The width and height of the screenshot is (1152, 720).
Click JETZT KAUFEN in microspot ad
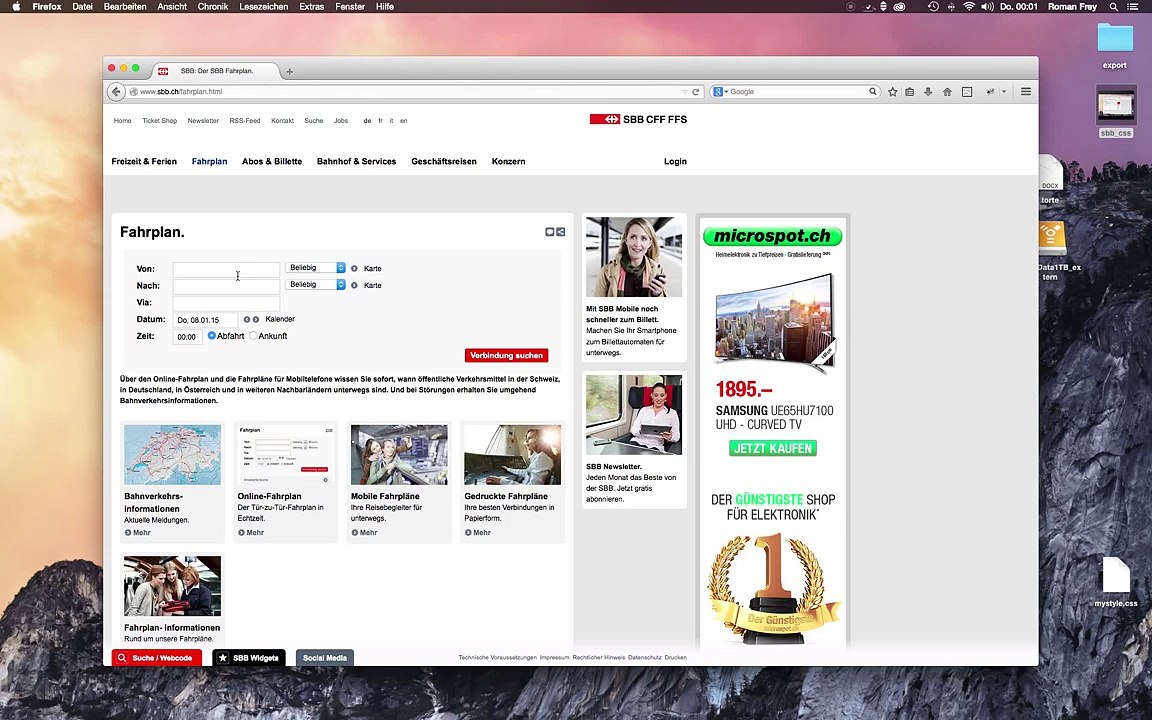(x=773, y=448)
